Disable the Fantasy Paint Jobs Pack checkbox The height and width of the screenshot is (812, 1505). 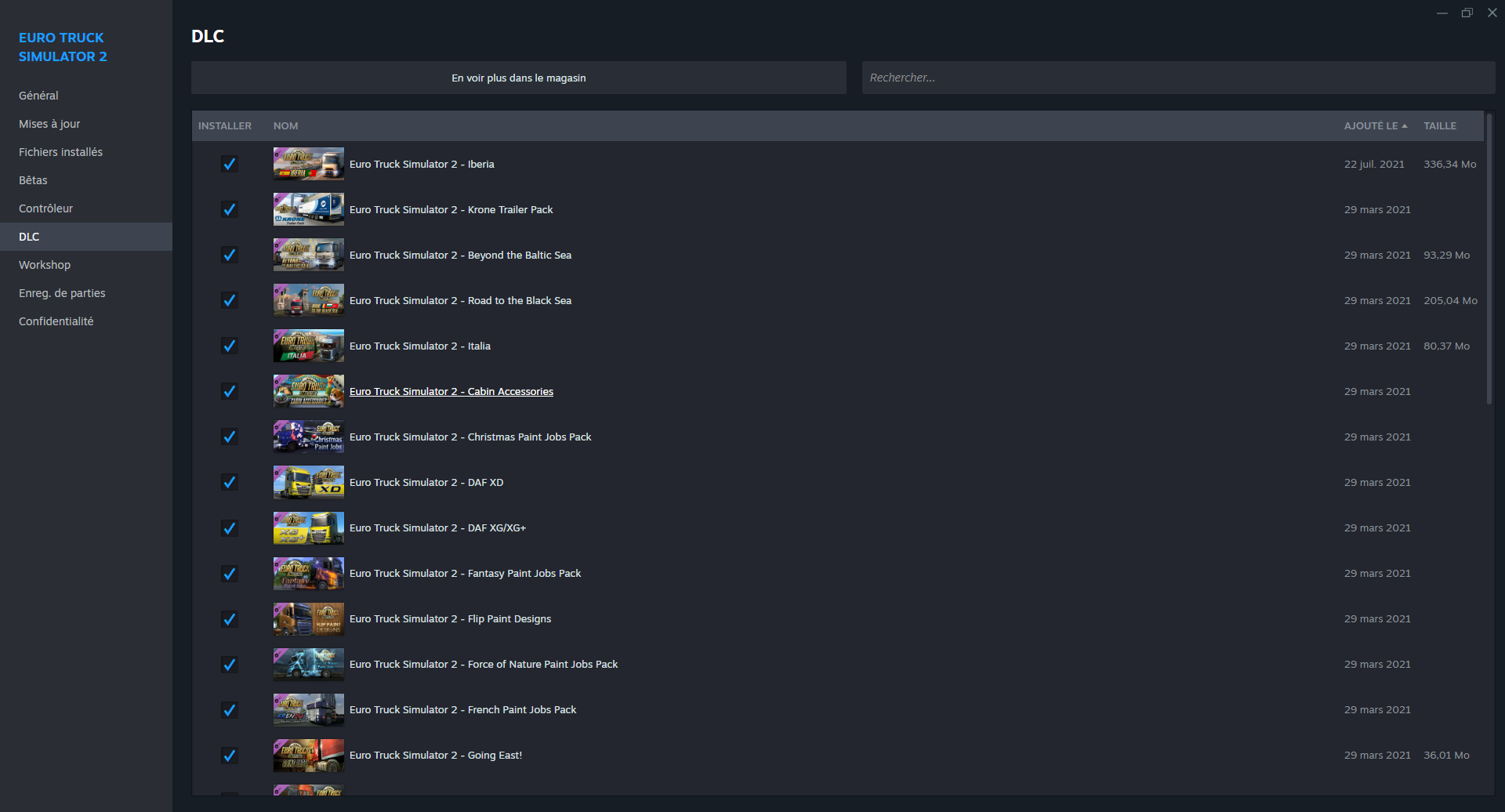click(x=229, y=573)
